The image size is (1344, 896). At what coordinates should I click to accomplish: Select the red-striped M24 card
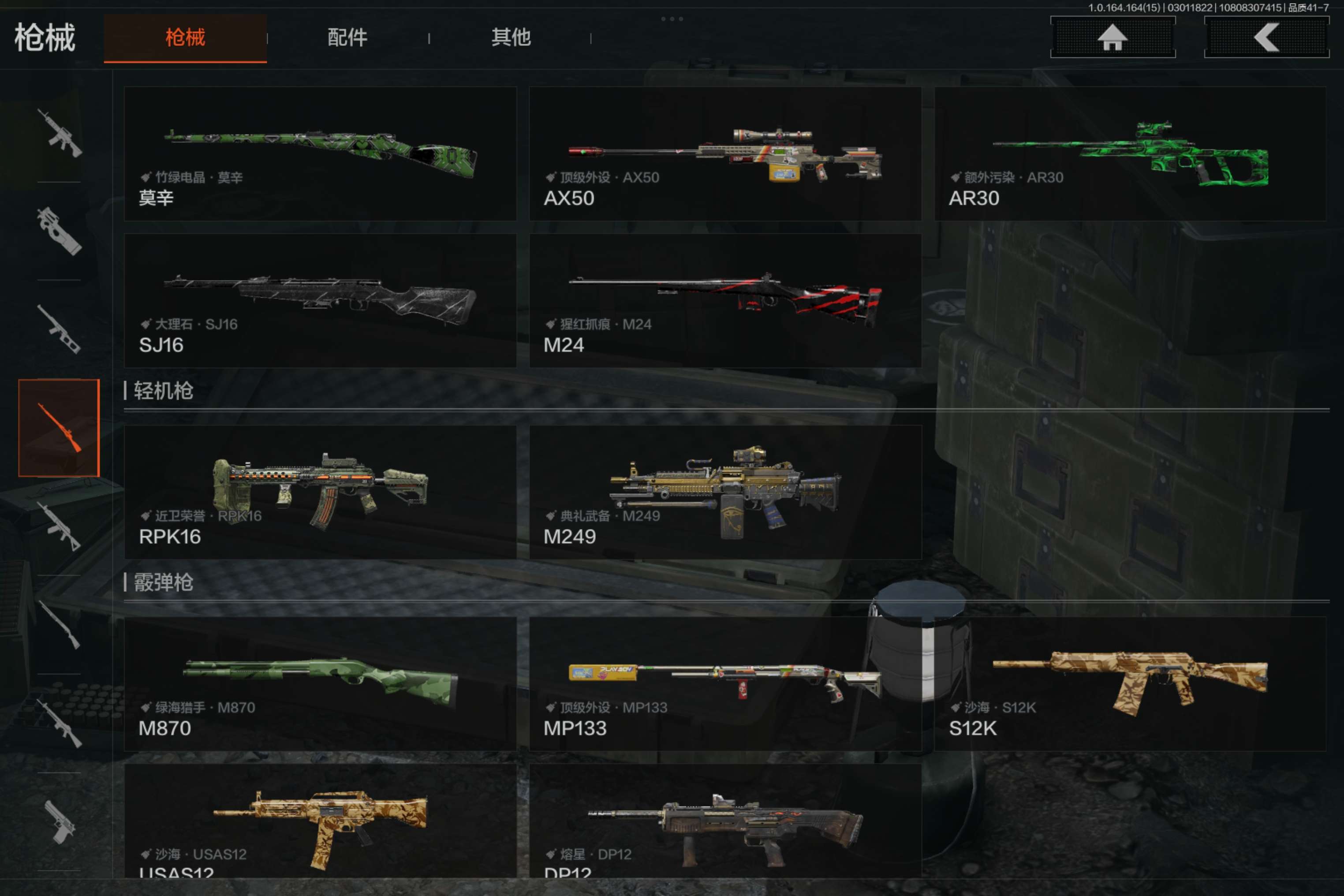coord(725,301)
